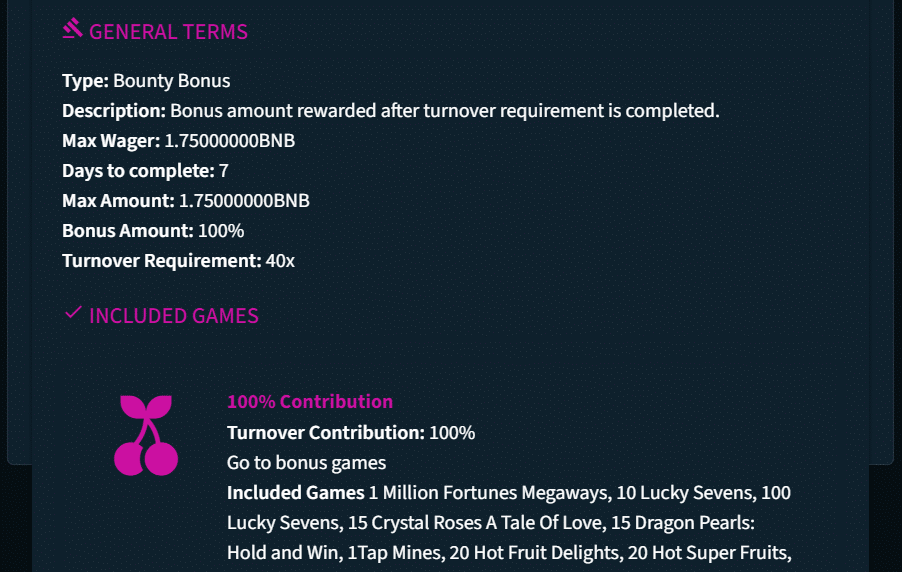Screen dimensions: 902x572
Task: Click the pink 100% Contribution heading
Action: click(310, 402)
